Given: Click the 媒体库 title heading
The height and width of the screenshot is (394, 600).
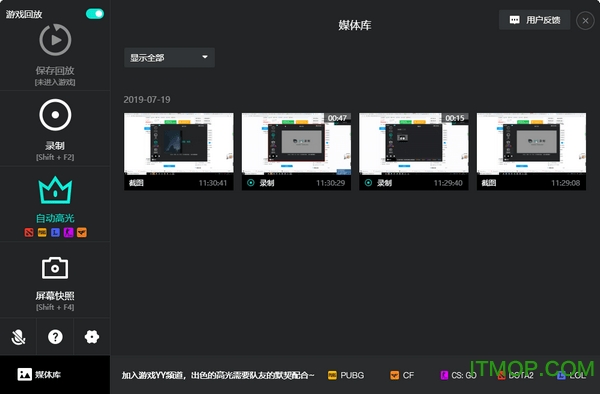Looking at the screenshot, I should [355, 25].
